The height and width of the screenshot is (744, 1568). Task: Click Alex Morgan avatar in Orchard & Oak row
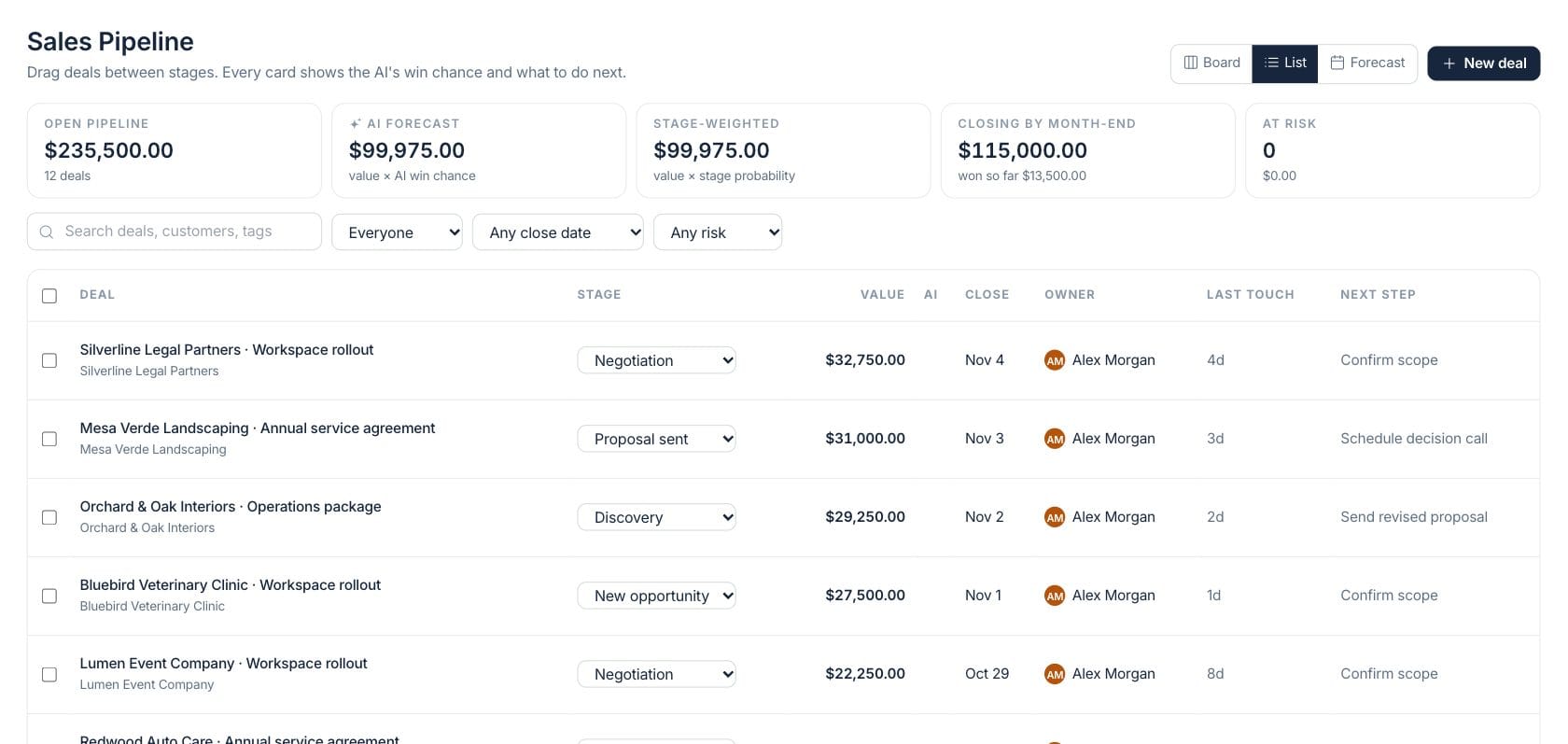[x=1055, y=517]
